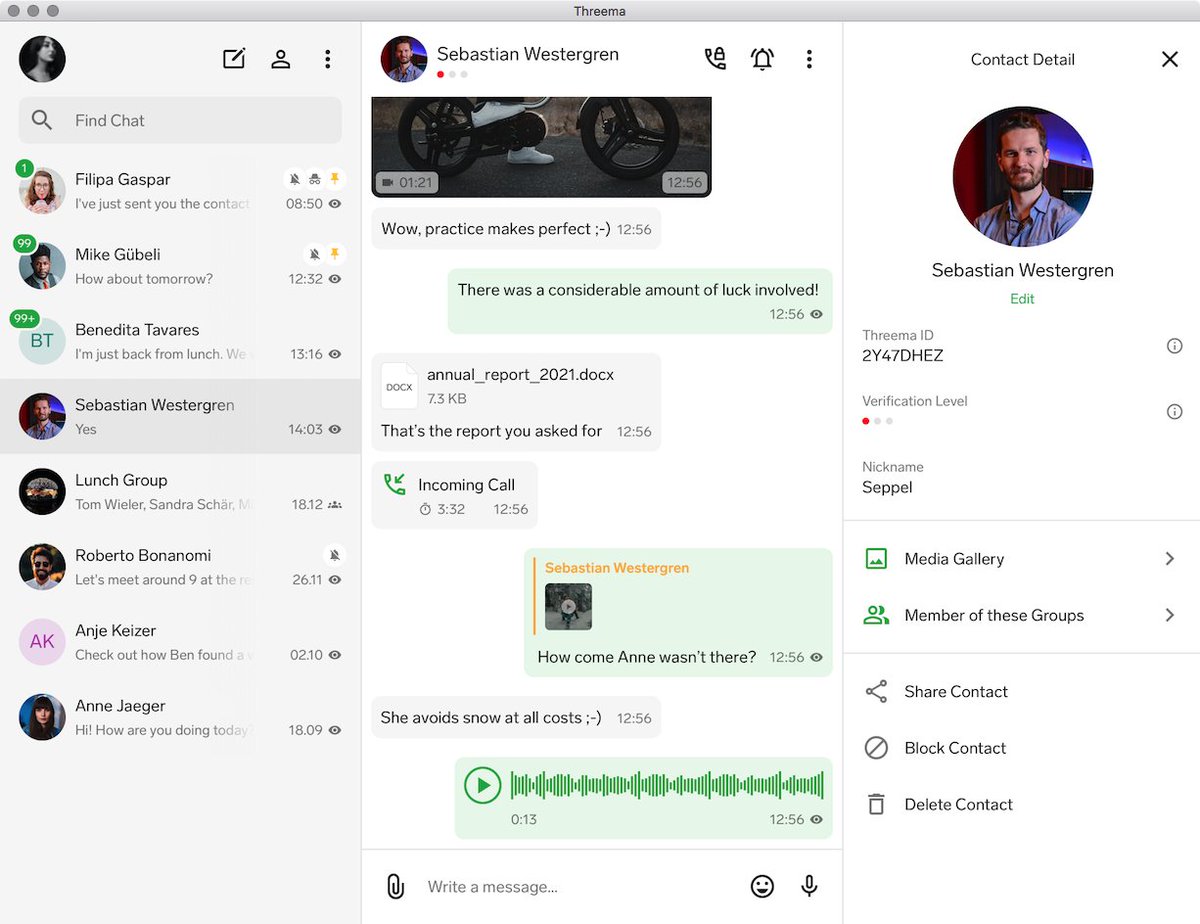This screenshot has height=924, width=1200.
Task: Play the 0:13 voice message
Action: point(482,786)
